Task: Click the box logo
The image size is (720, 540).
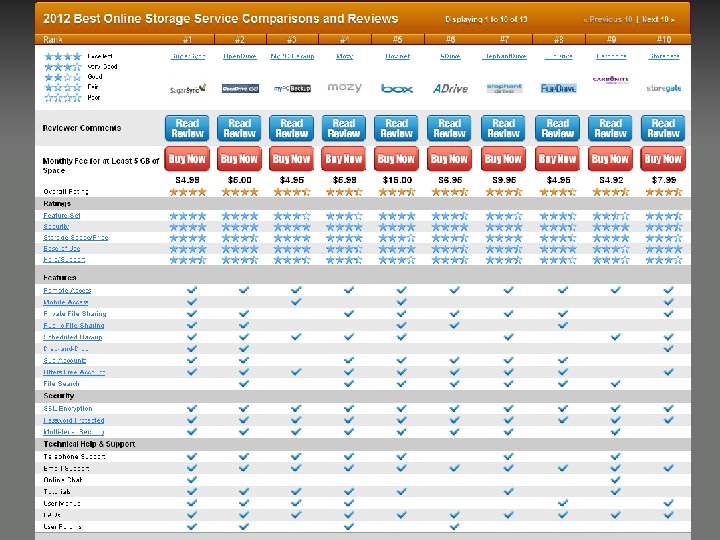Action: (397, 88)
